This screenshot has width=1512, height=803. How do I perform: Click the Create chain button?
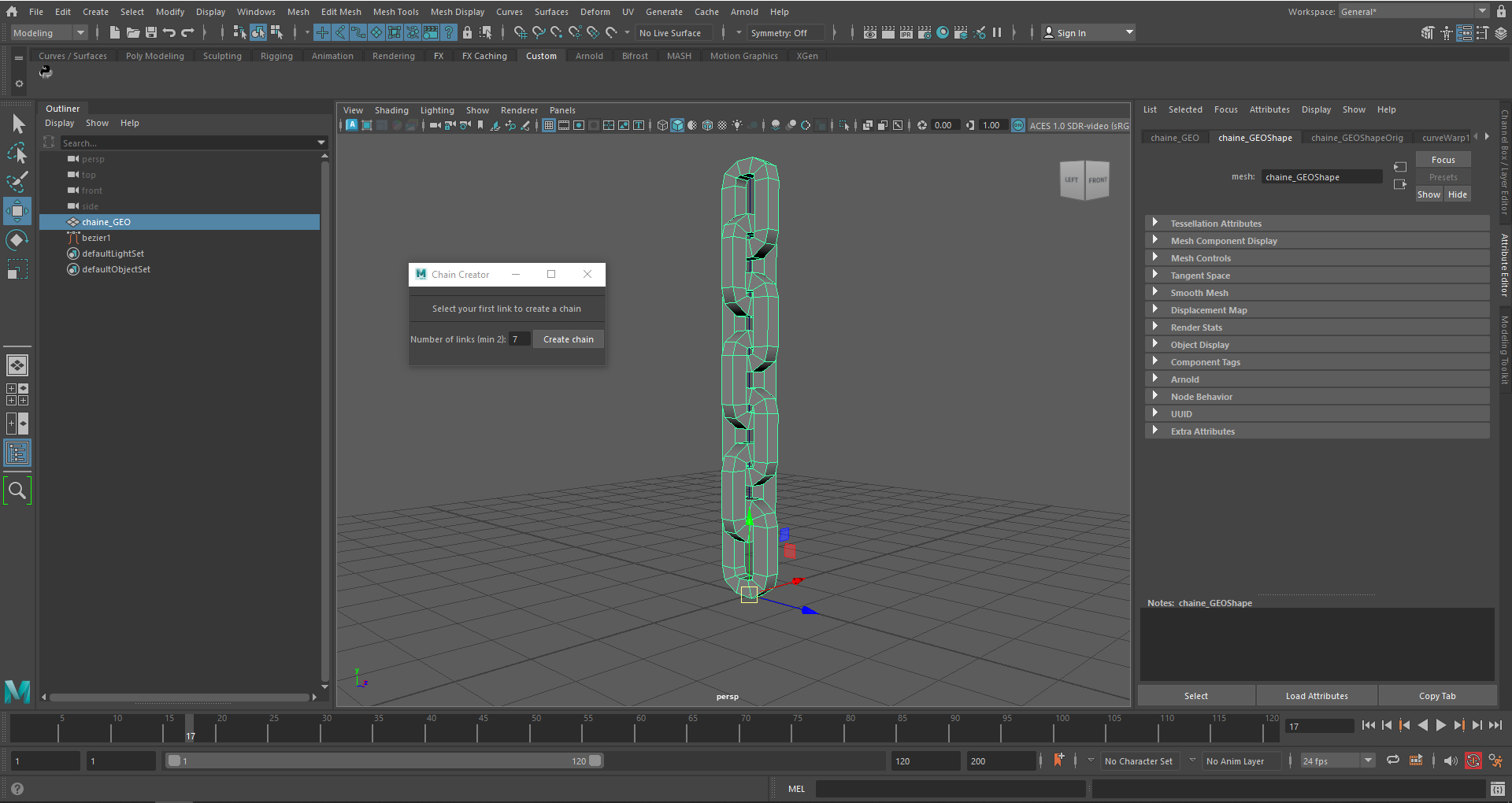tap(568, 339)
